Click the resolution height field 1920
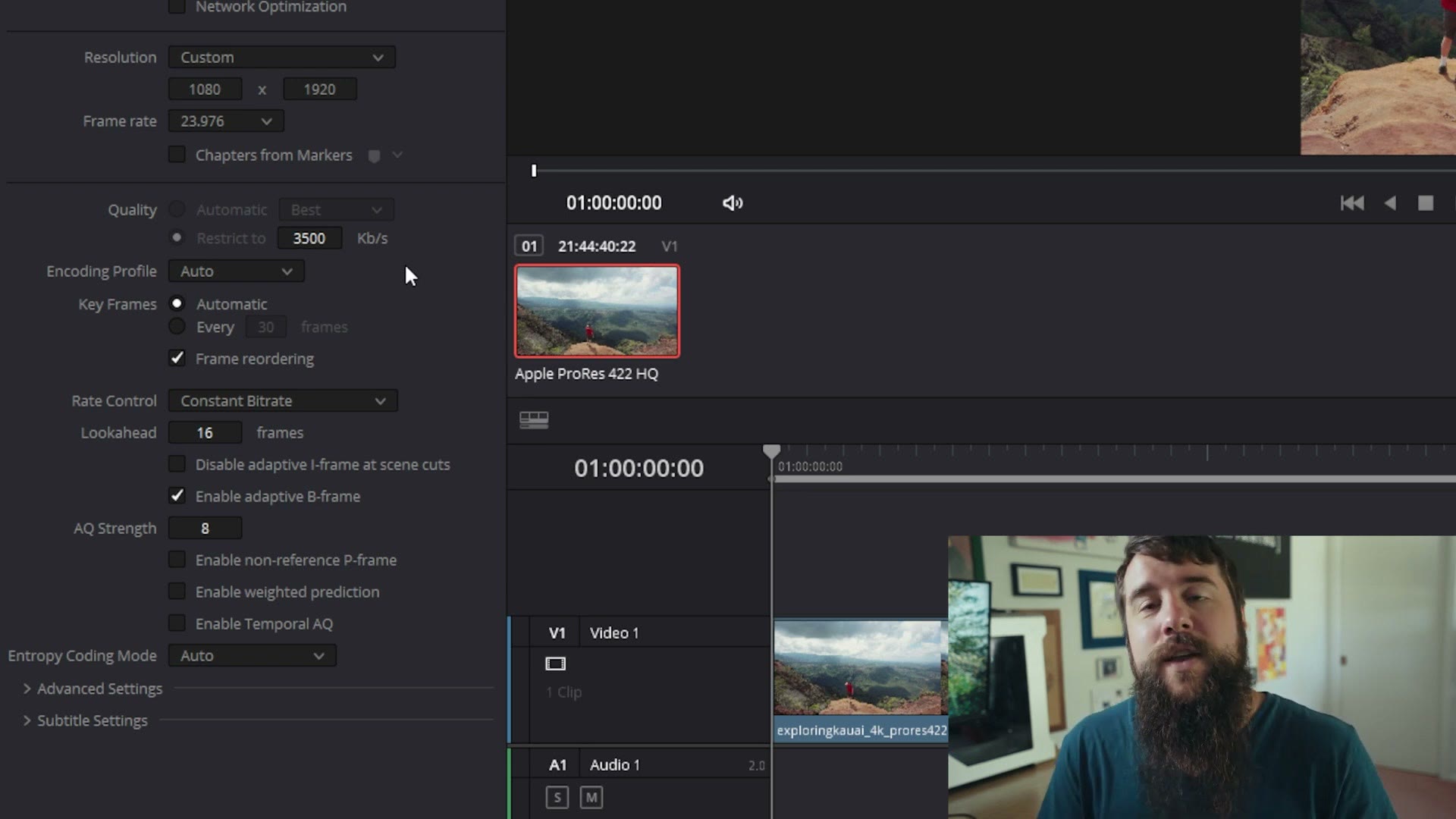Screen dimensions: 1456x819 pyautogui.click(x=319, y=89)
